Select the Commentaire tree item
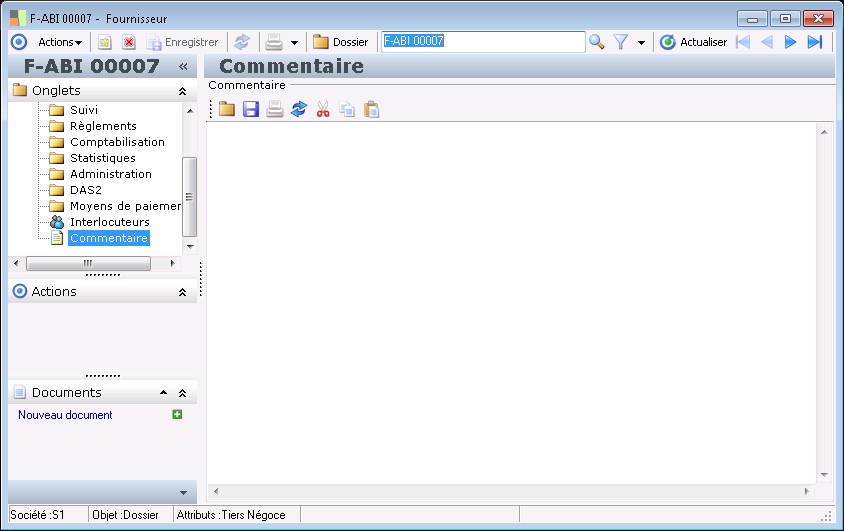This screenshot has width=844, height=531. click(109, 238)
